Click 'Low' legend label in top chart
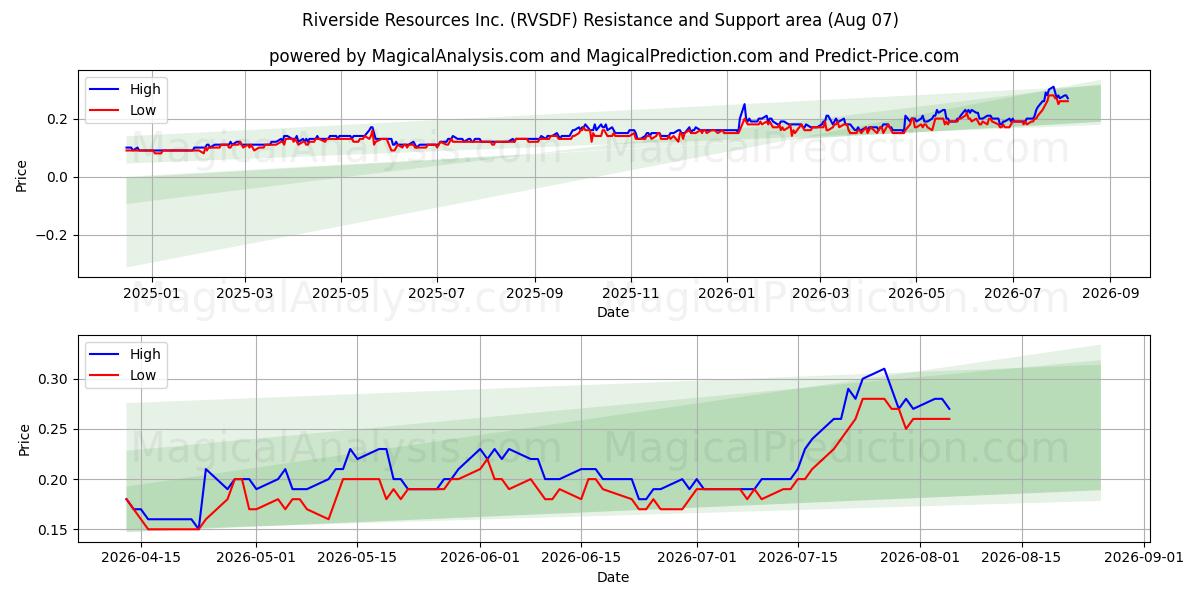The height and width of the screenshot is (600, 1200). point(143,110)
